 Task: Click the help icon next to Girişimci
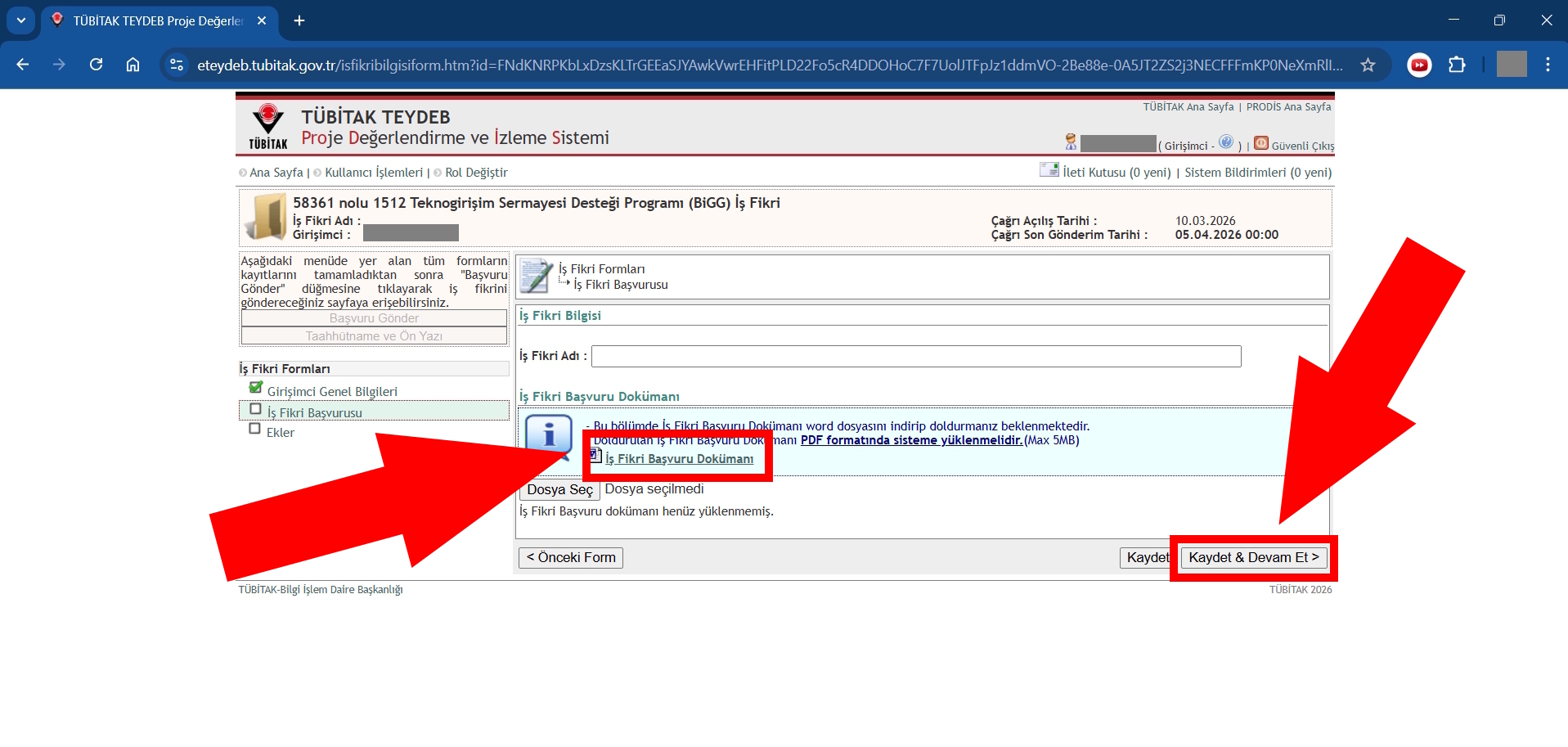pyautogui.click(x=1225, y=142)
